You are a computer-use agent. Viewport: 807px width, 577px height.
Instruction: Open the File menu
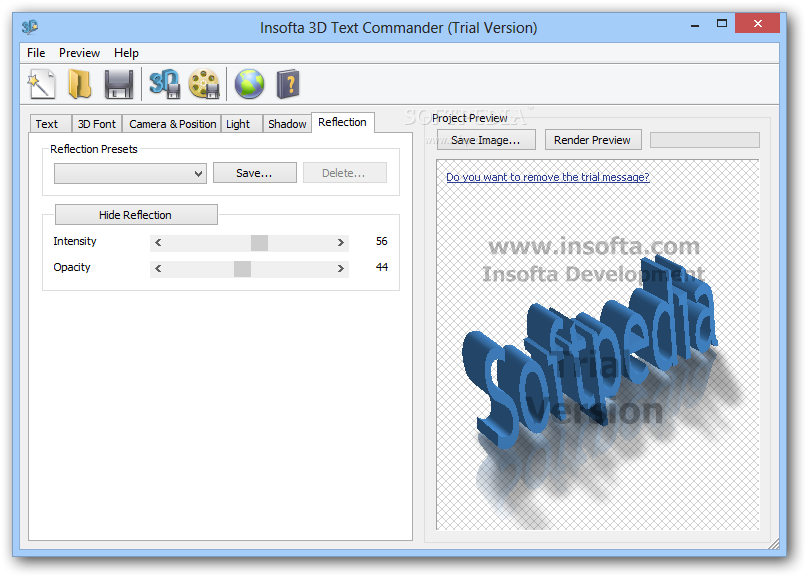tap(36, 53)
